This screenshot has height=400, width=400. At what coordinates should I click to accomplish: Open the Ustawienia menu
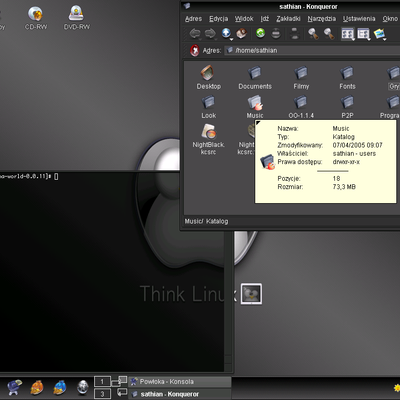pos(359,19)
